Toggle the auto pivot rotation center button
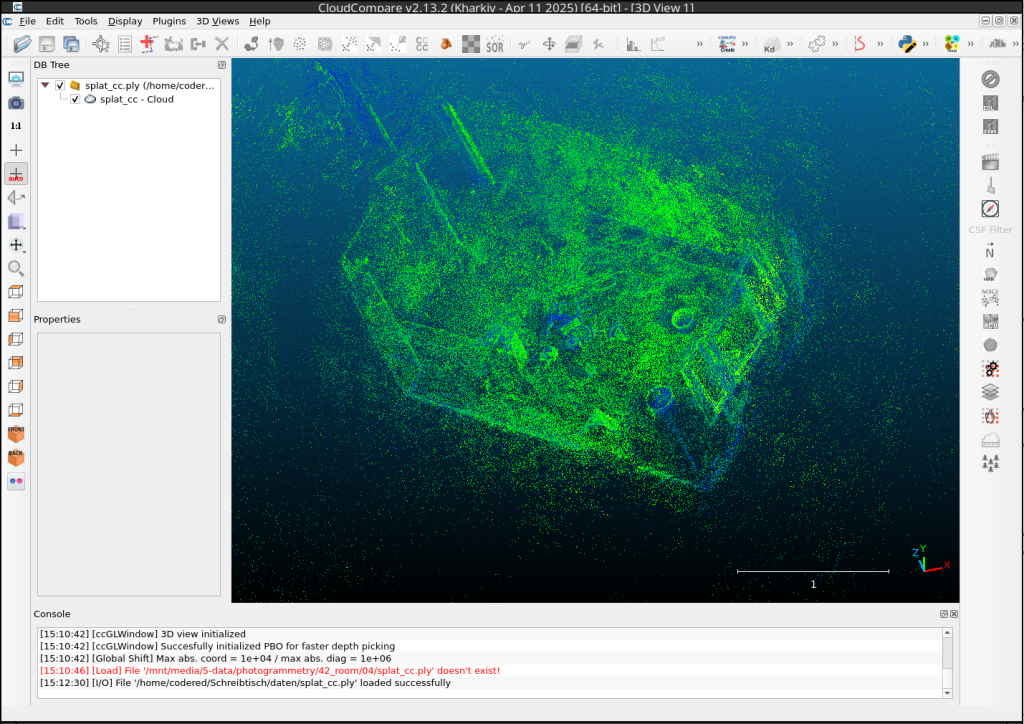Image resolution: width=1024 pixels, height=724 pixels. [16, 174]
